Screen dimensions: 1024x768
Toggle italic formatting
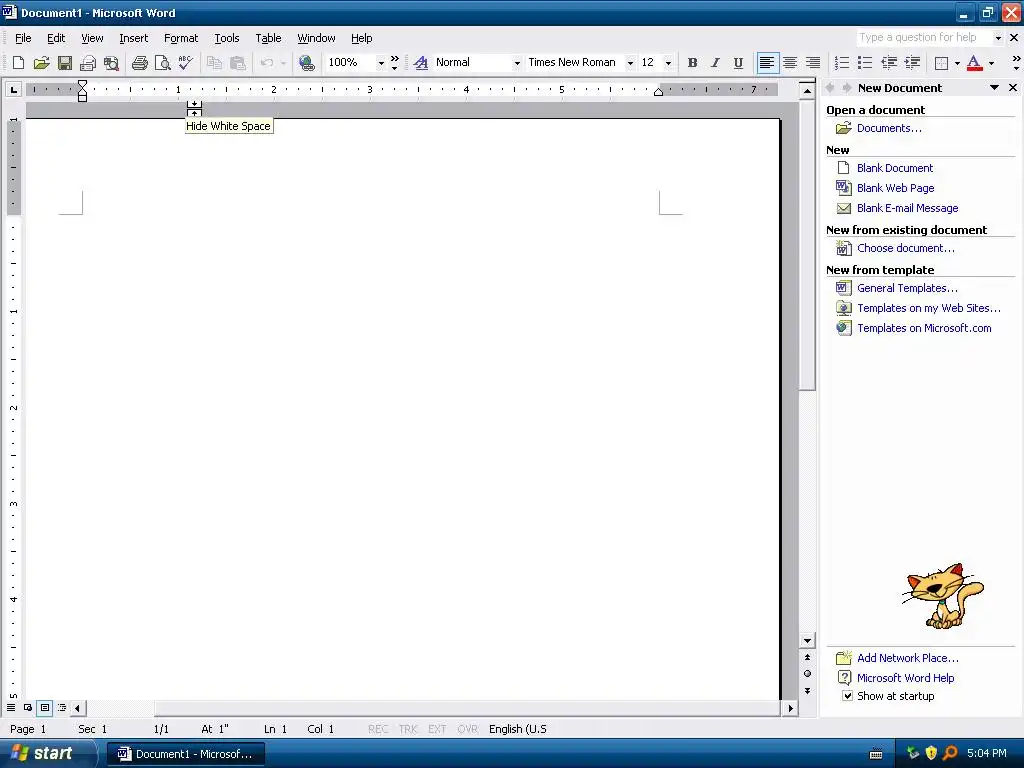click(715, 63)
